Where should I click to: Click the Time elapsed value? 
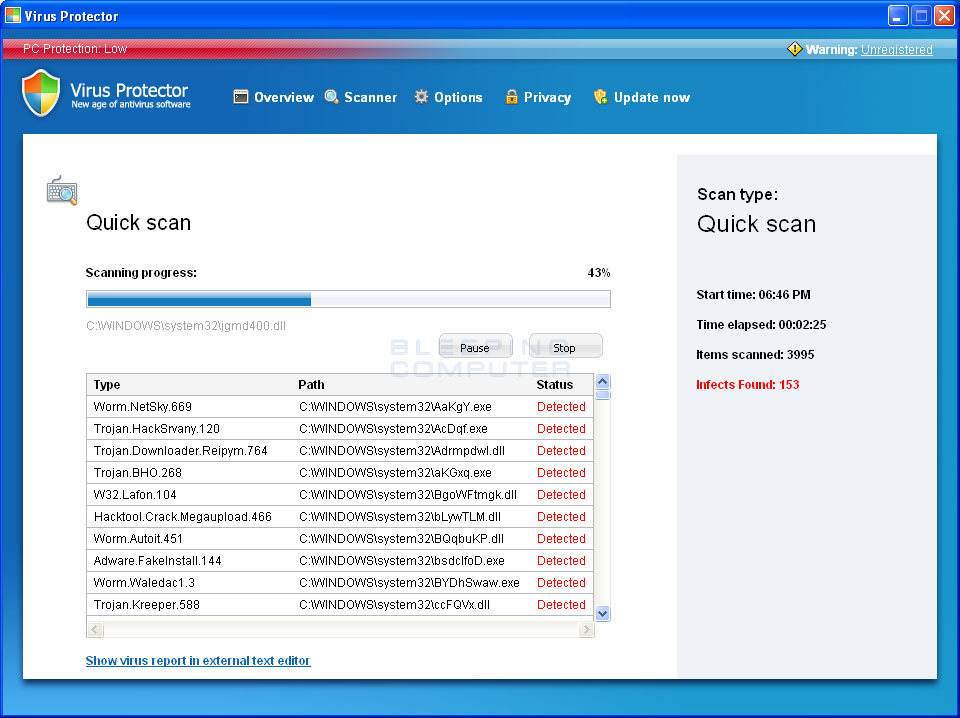[x=802, y=324]
